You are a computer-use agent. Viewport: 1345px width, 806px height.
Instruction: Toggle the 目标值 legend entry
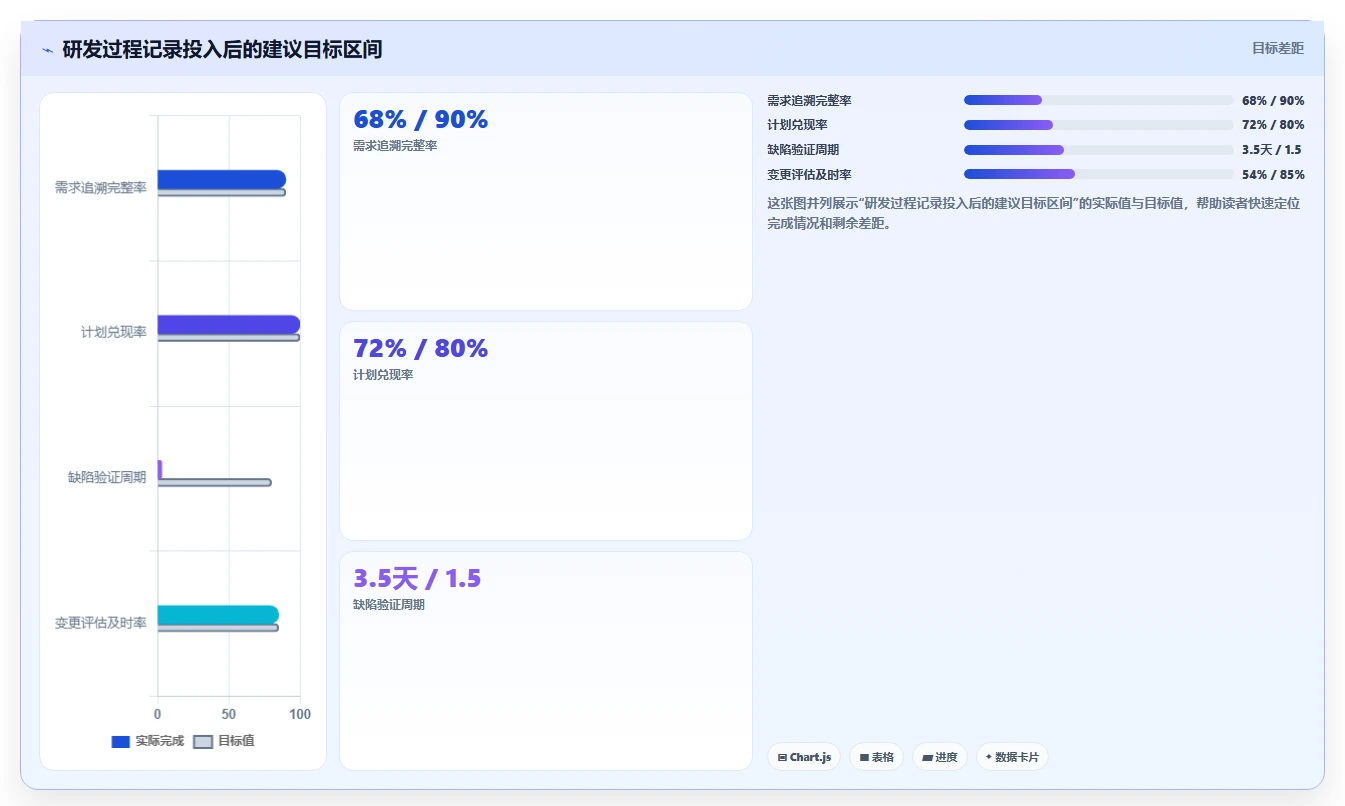pyautogui.click(x=224, y=741)
